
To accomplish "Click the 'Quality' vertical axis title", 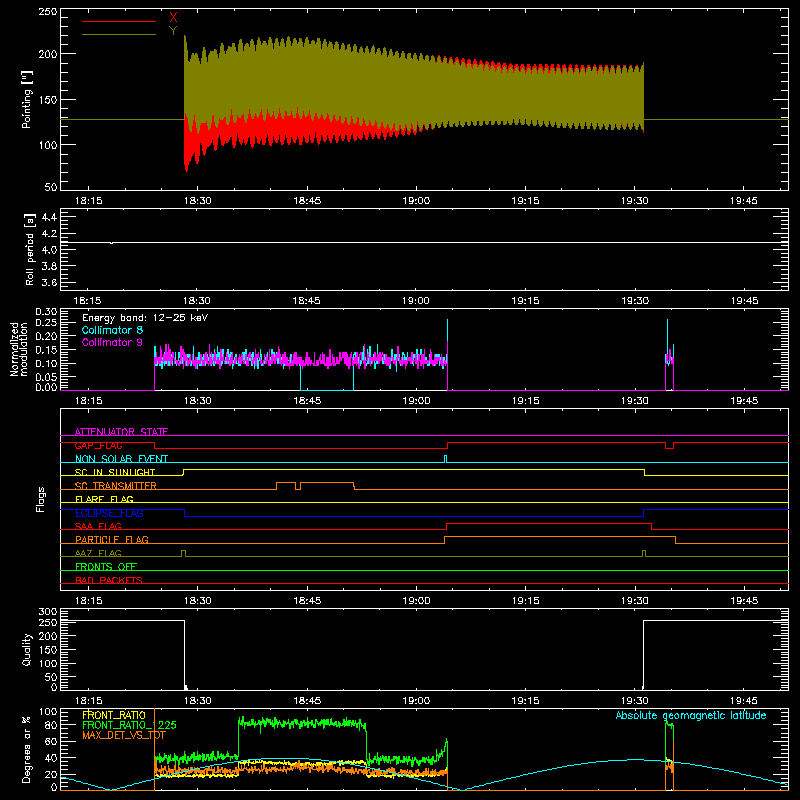I will pyautogui.click(x=27, y=649).
